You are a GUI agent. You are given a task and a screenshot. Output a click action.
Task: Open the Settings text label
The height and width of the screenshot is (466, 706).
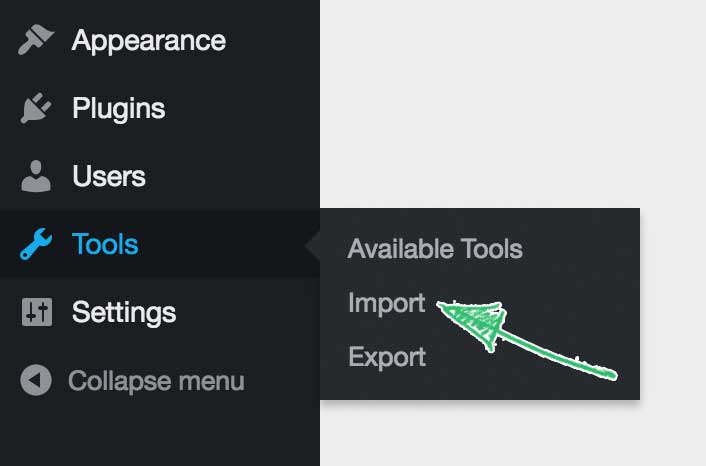coord(124,312)
